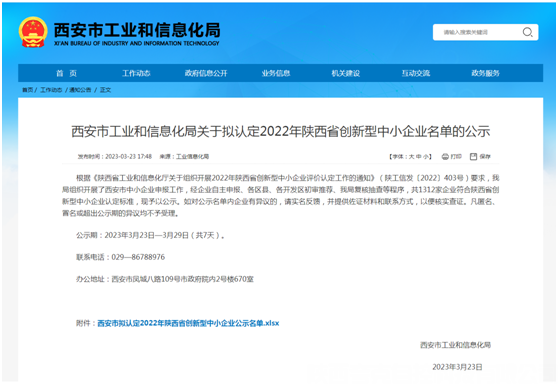558x384 pixels.
Task: Click the 办公地址 address line
Action: click(x=165, y=279)
